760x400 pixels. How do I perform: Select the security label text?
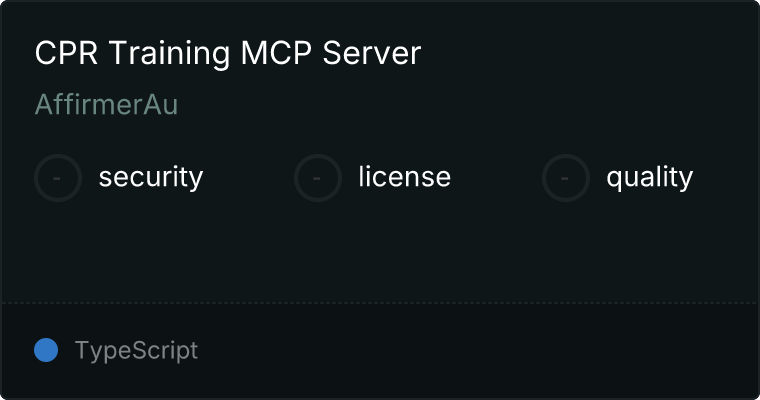[151, 177]
